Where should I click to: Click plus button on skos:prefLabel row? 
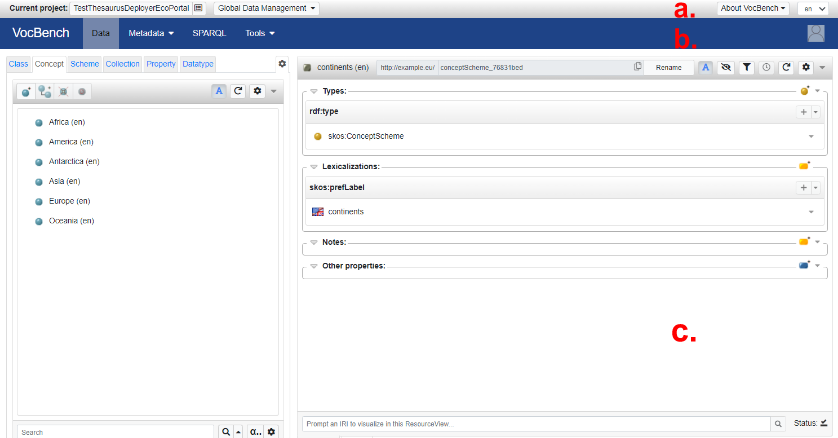point(803,187)
